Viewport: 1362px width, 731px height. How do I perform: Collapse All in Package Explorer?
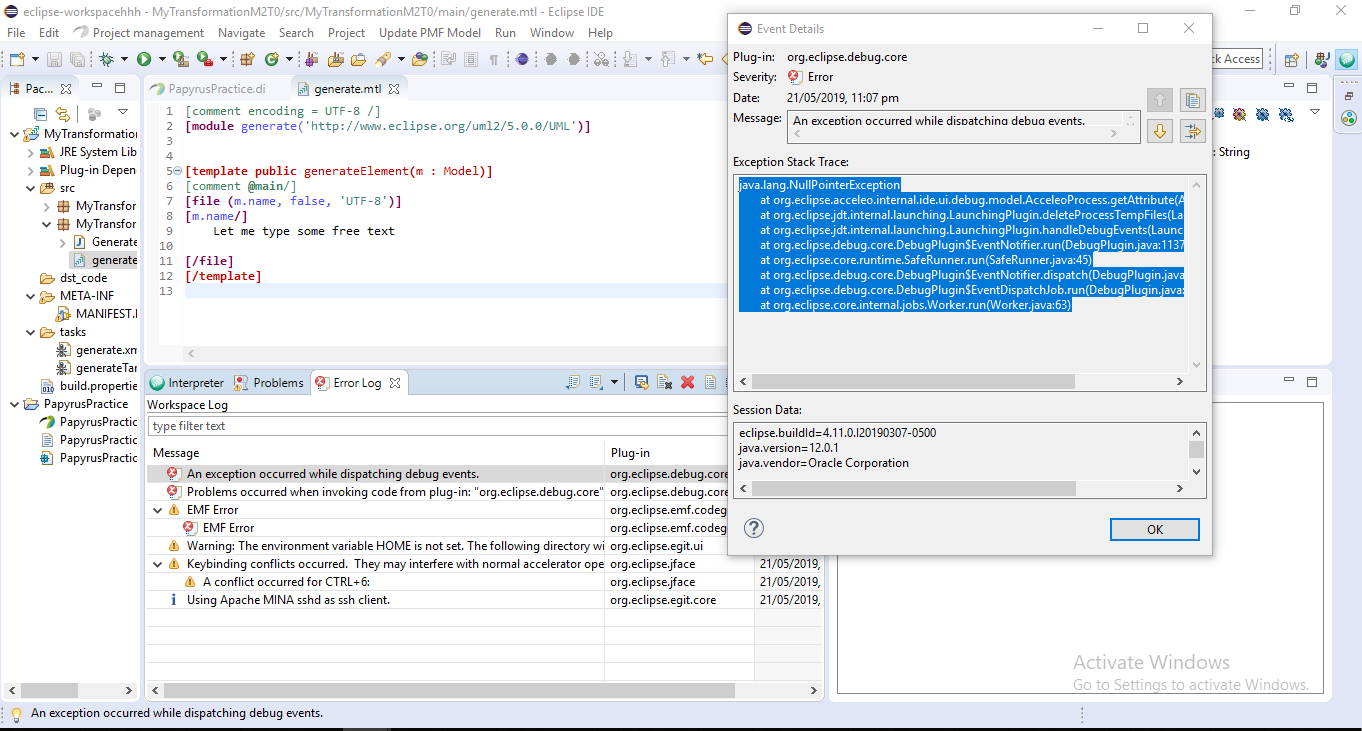[41, 113]
